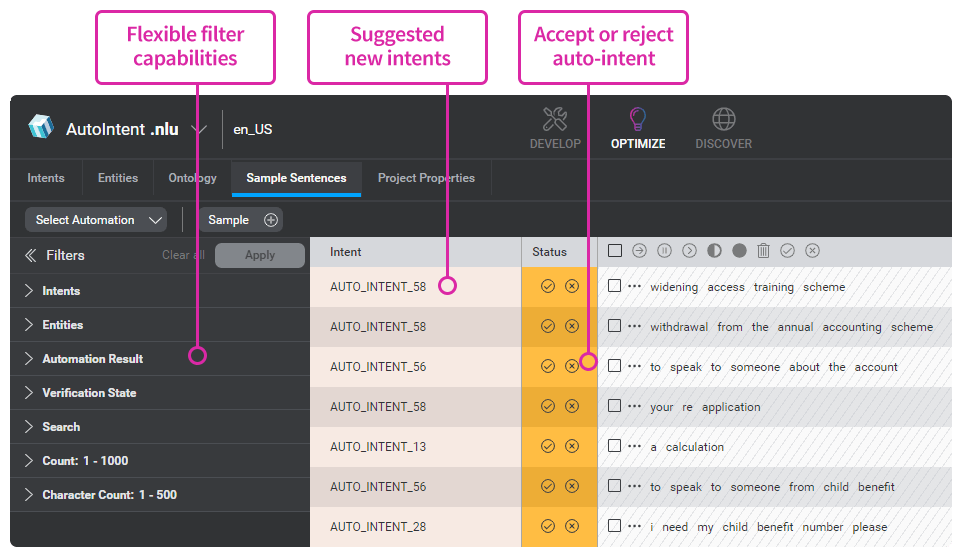Open the Project Properties tab

click(426, 178)
